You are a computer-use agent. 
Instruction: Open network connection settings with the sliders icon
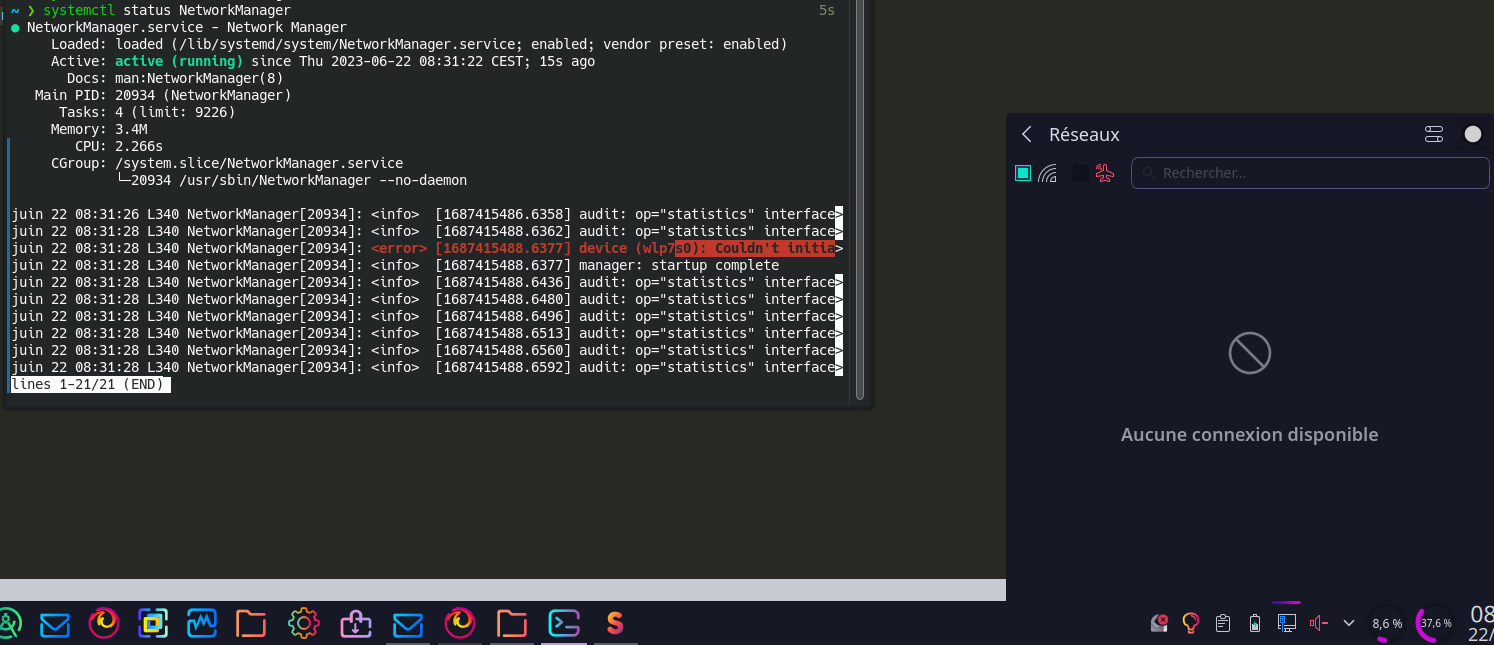(1434, 134)
